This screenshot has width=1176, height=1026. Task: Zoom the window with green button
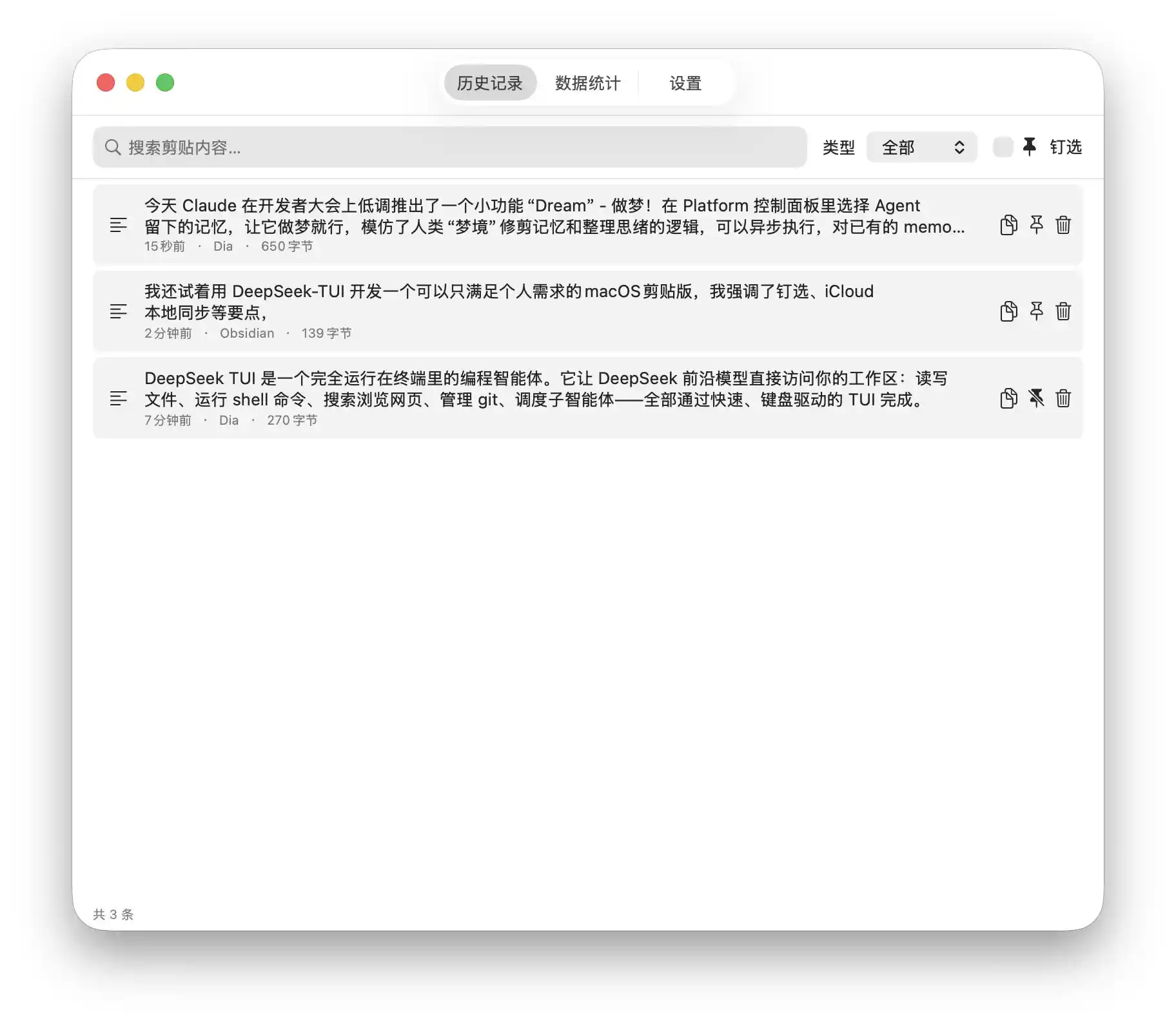pyautogui.click(x=165, y=82)
